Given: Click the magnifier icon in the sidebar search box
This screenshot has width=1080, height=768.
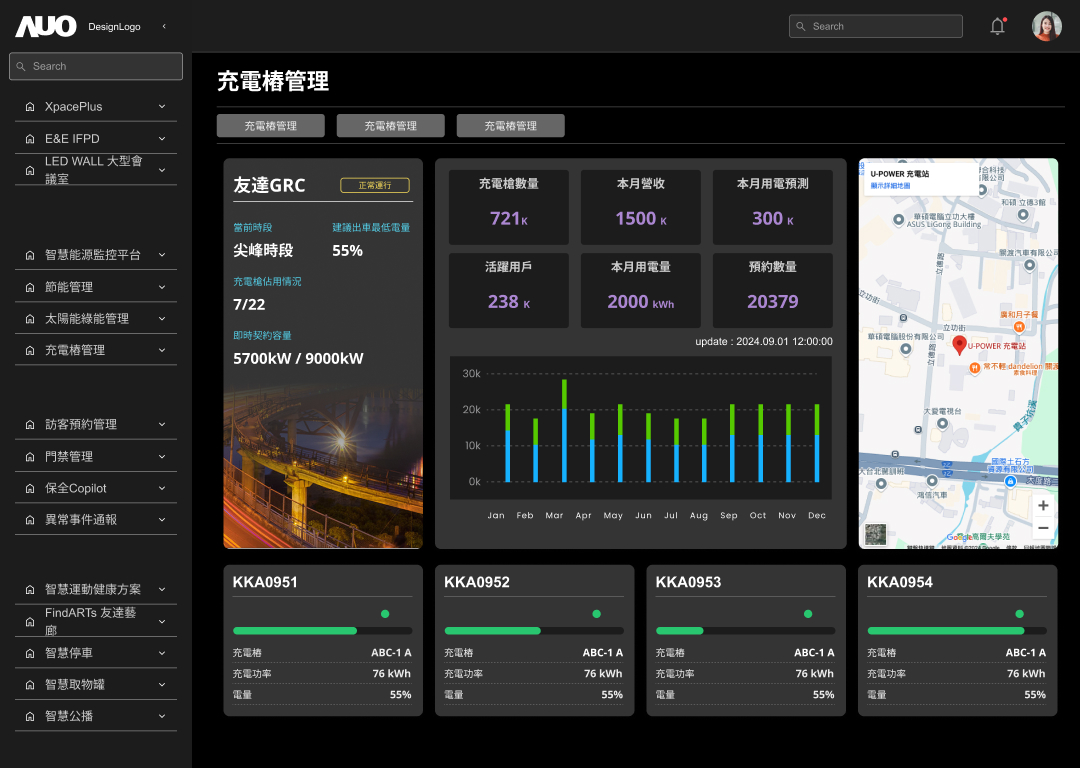Looking at the screenshot, I should [x=20, y=66].
